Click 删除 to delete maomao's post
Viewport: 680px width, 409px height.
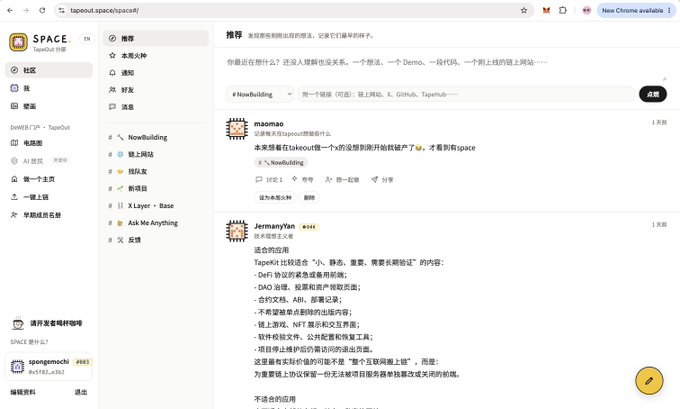click(309, 198)
